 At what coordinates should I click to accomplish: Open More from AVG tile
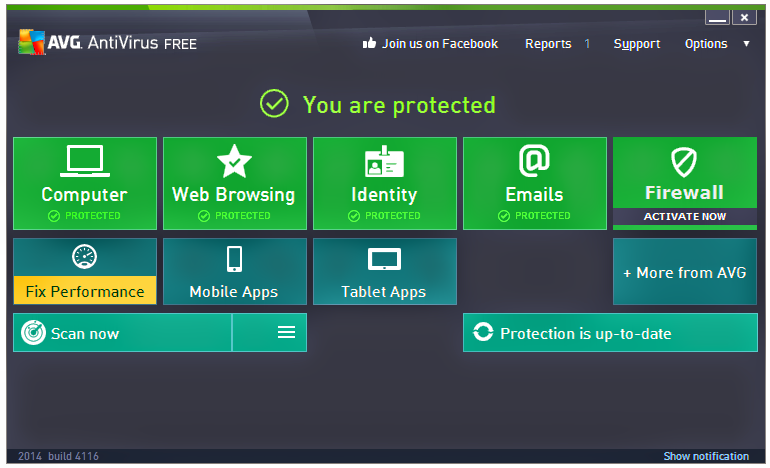[685, 272]
